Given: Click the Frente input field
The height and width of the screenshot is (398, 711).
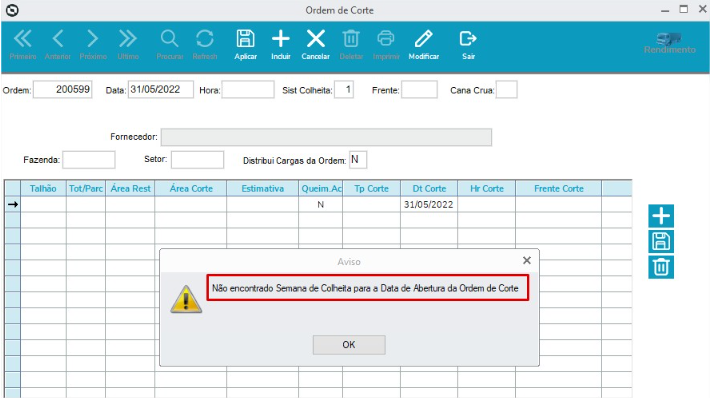Looking at the screenshot, I should coord(419,89).
